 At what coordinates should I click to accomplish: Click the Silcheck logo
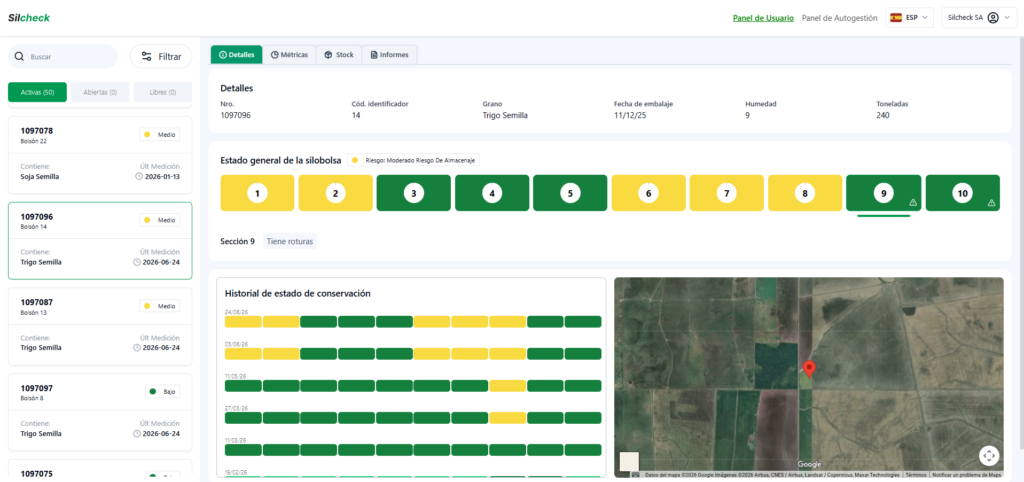point(29,18)
